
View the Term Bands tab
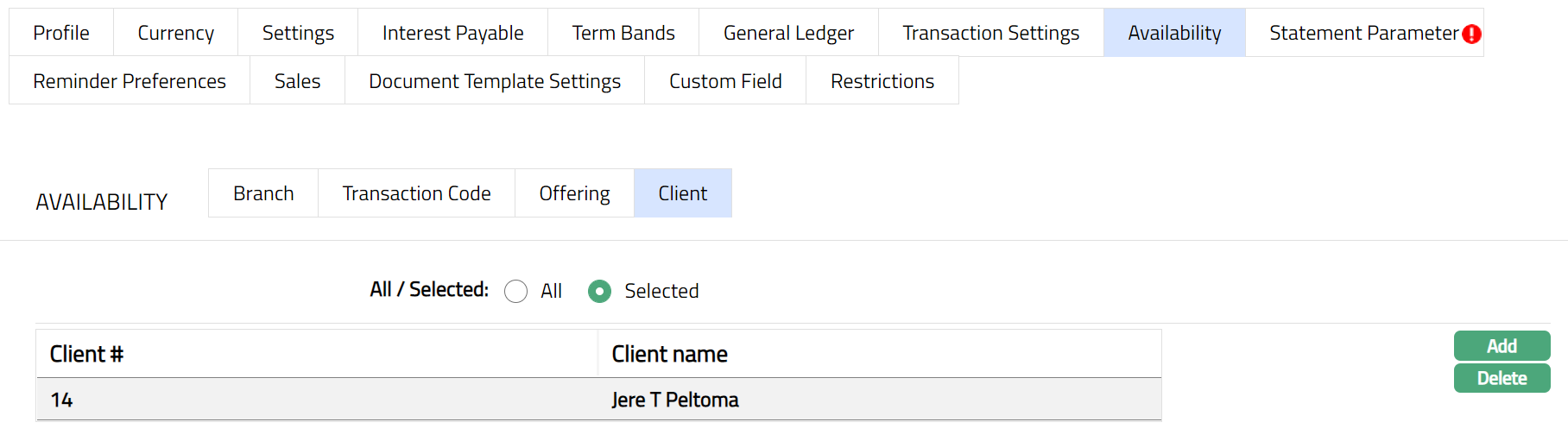point(623,33)
